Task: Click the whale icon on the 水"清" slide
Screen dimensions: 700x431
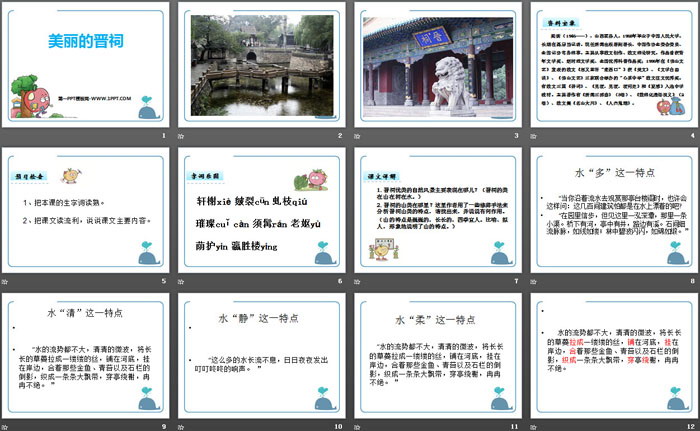Action: coord(148,403)
